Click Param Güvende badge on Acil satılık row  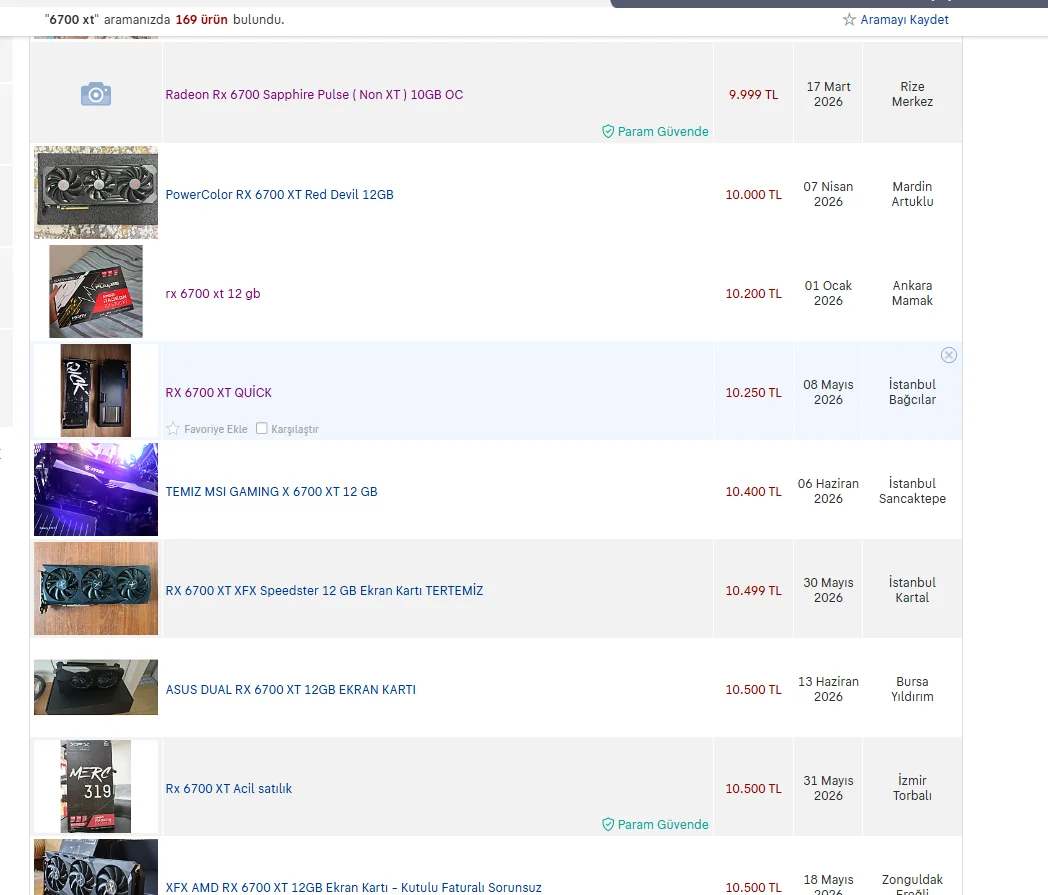click(655, 824)
